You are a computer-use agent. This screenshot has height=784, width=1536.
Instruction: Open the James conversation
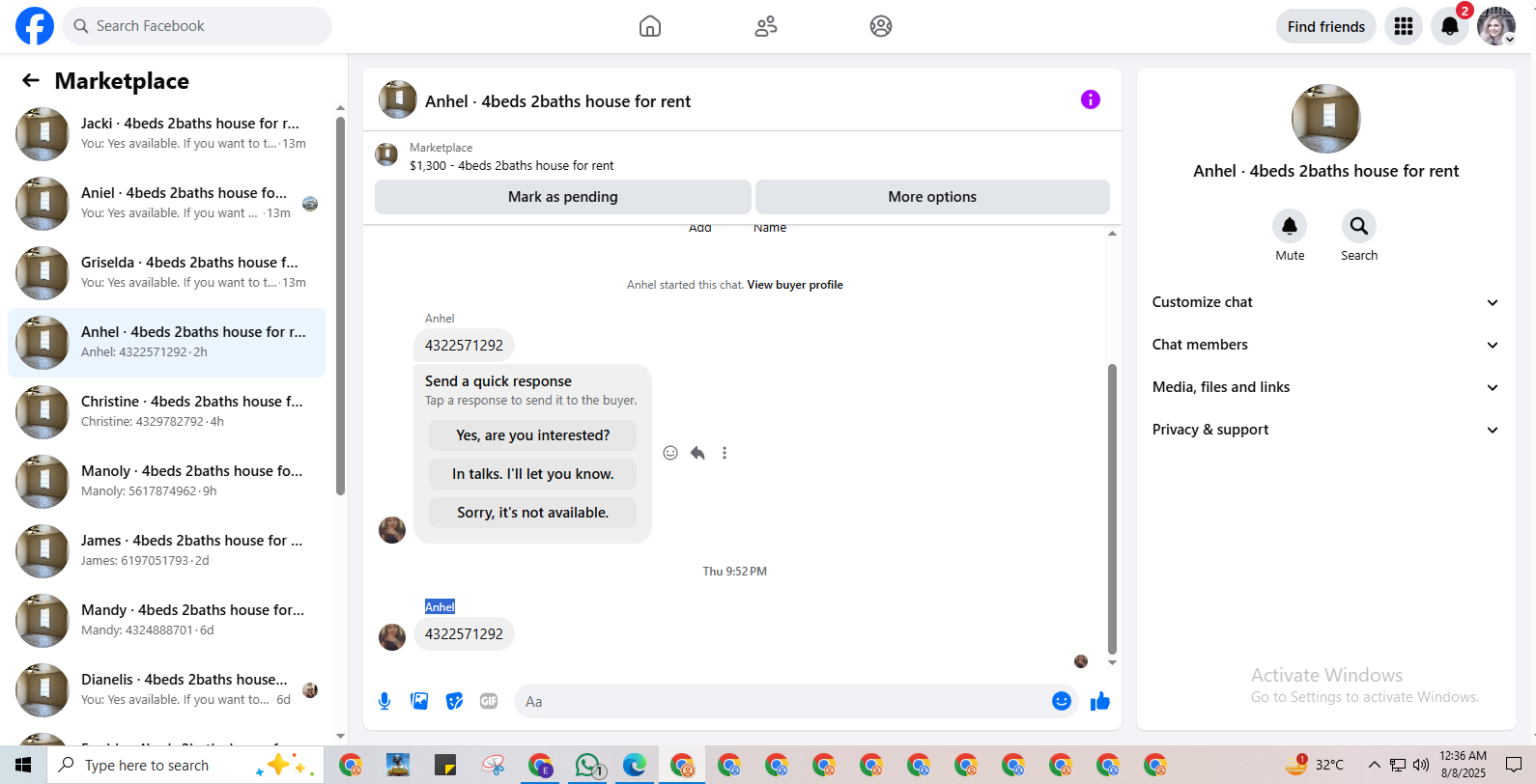[x=166, y=551]
